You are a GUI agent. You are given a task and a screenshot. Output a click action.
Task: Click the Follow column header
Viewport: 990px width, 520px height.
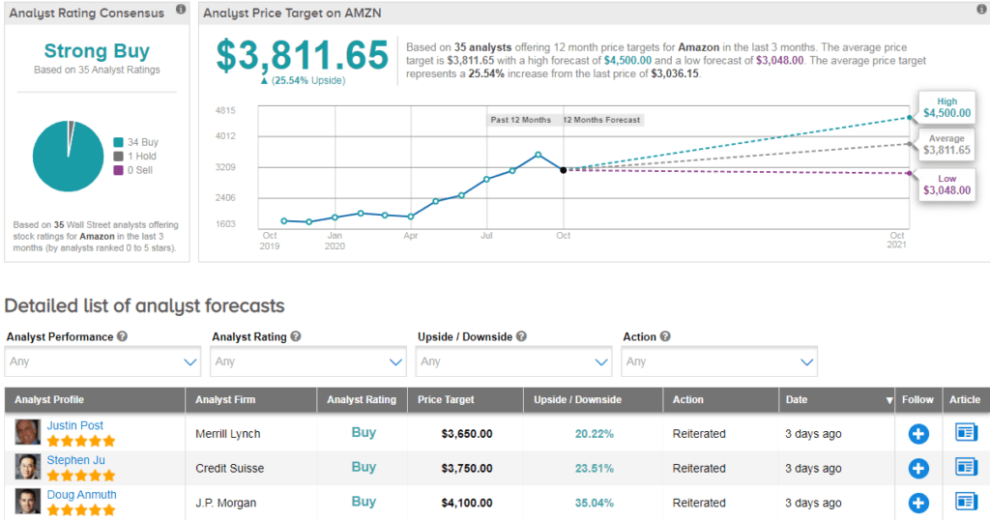click(x=917, y=399)
